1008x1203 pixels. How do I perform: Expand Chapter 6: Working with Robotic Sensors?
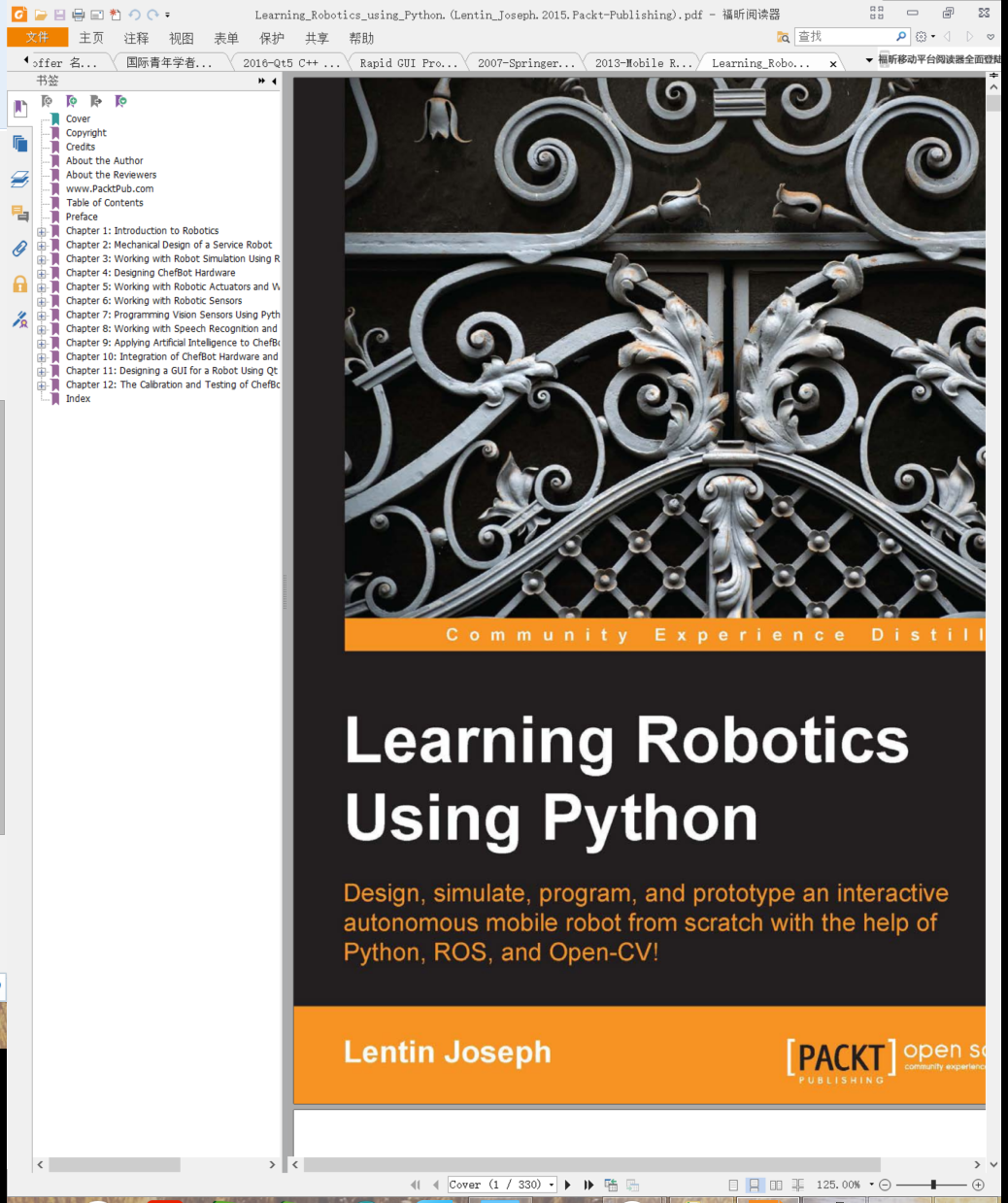coord(42,302)
